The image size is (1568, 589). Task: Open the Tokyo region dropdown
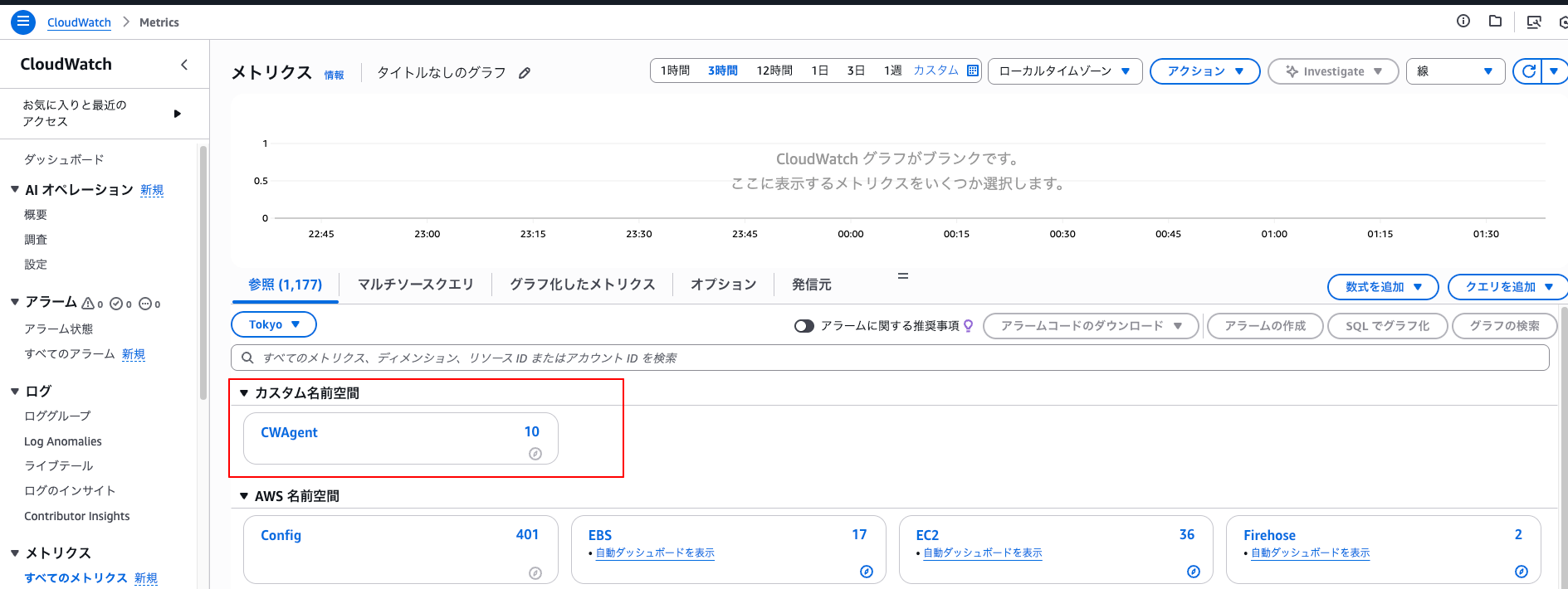[273, 324]
